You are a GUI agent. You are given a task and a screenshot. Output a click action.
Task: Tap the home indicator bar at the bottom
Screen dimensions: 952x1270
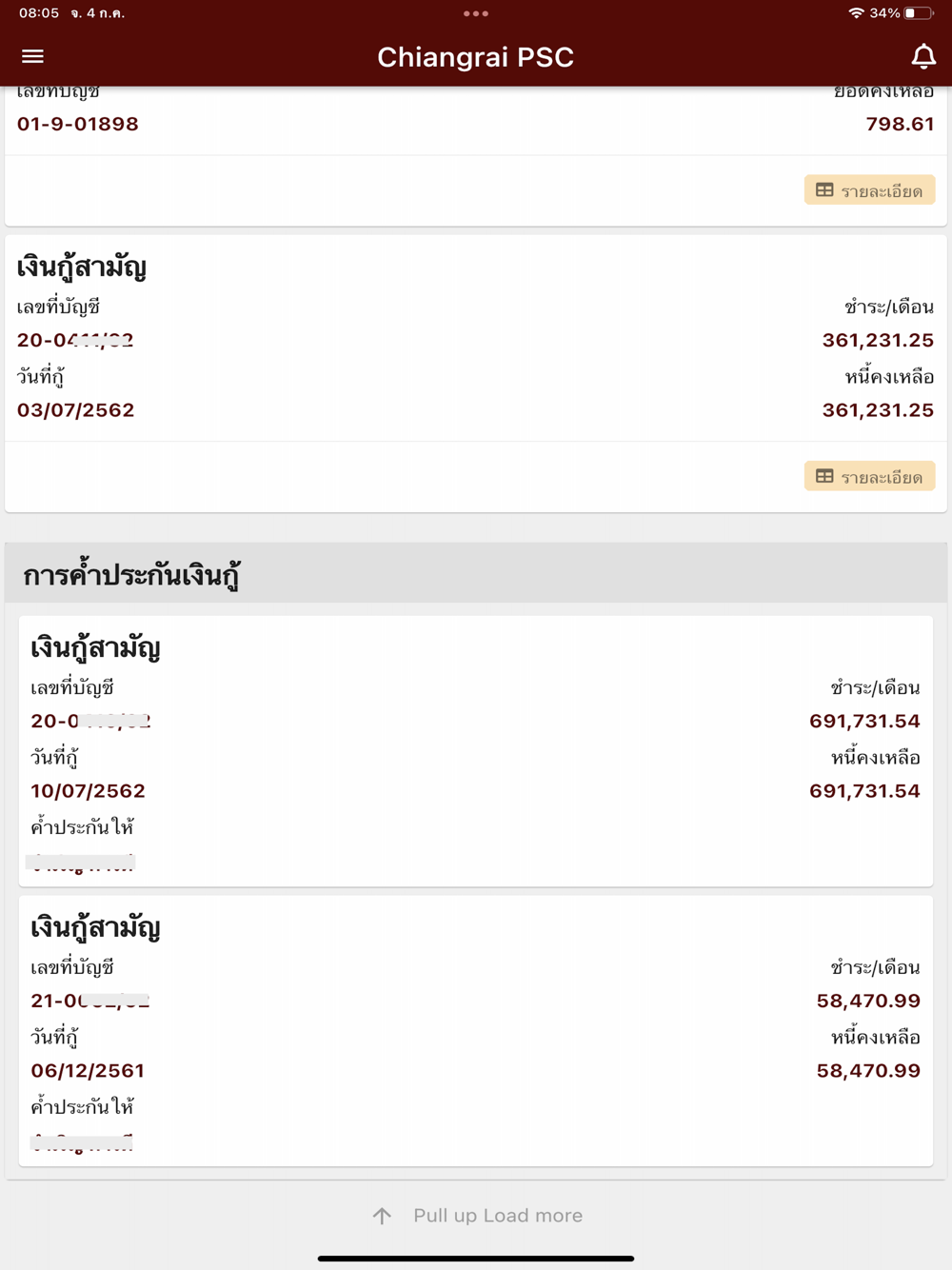476,1259
